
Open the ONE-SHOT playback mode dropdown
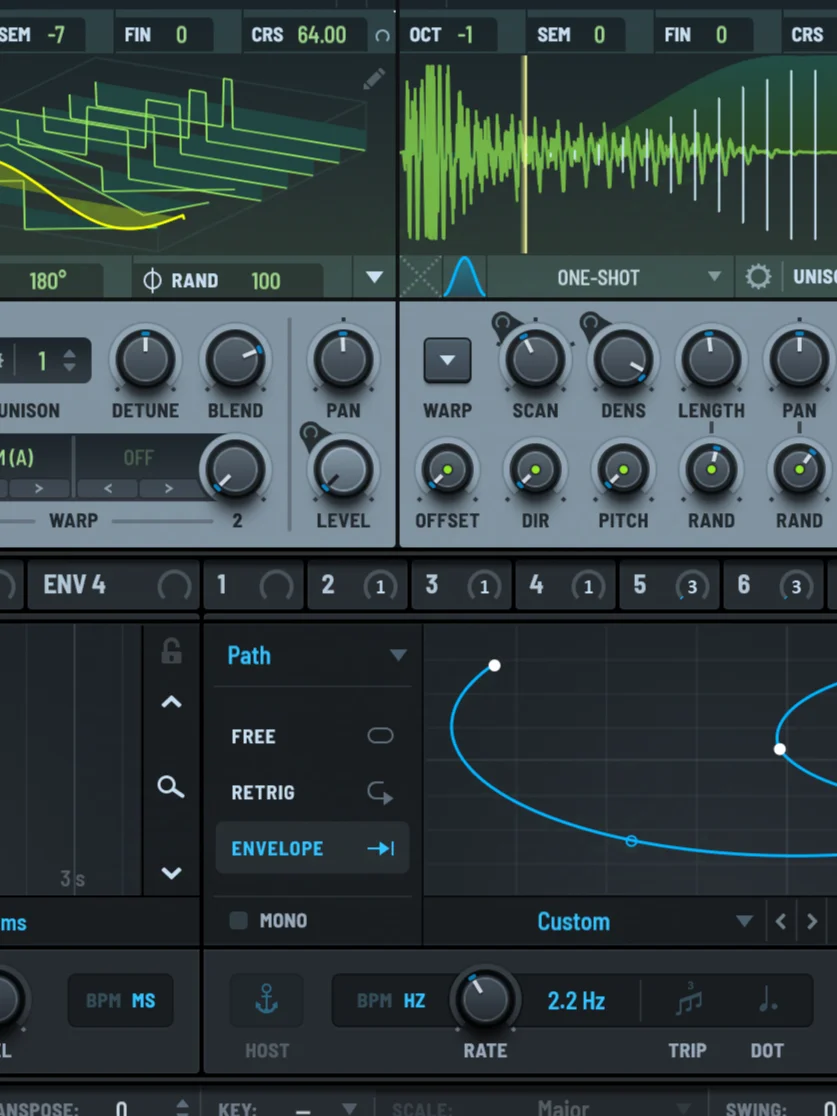611,277
